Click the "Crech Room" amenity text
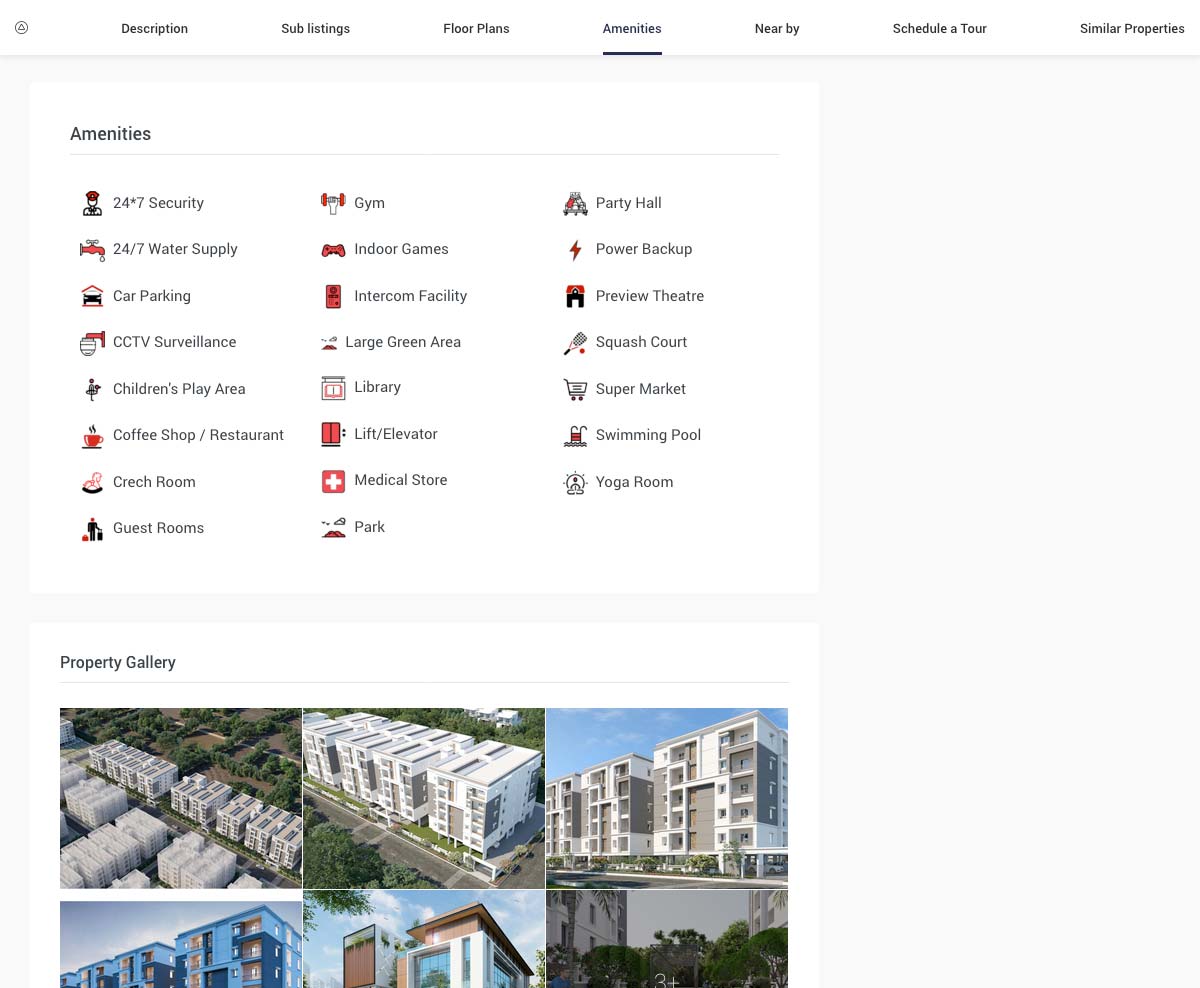Image resolution: width=1200 pixels, height=988 pixels. point(154,482)
